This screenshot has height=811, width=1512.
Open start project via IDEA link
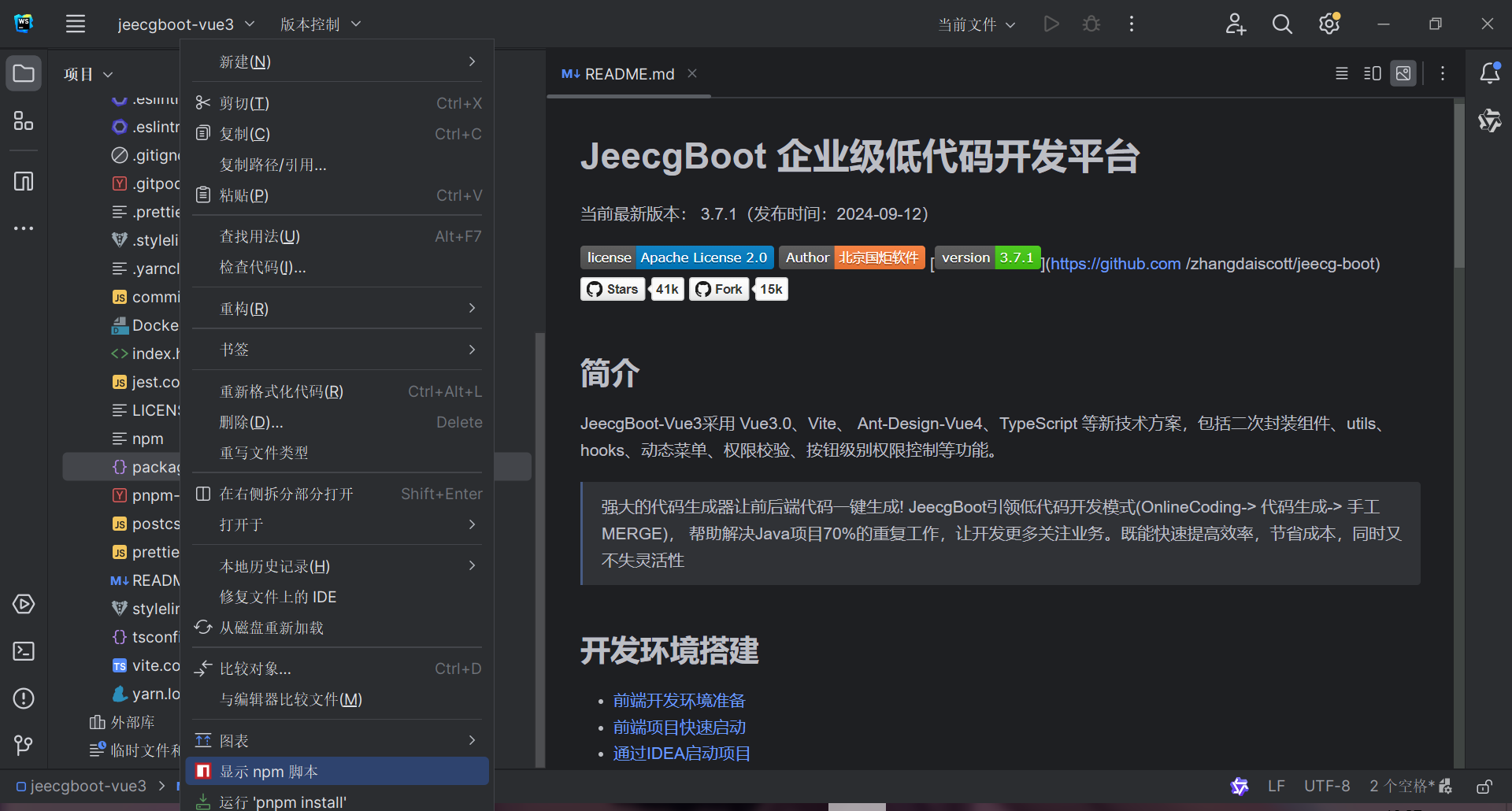click(x=681, y=754)
